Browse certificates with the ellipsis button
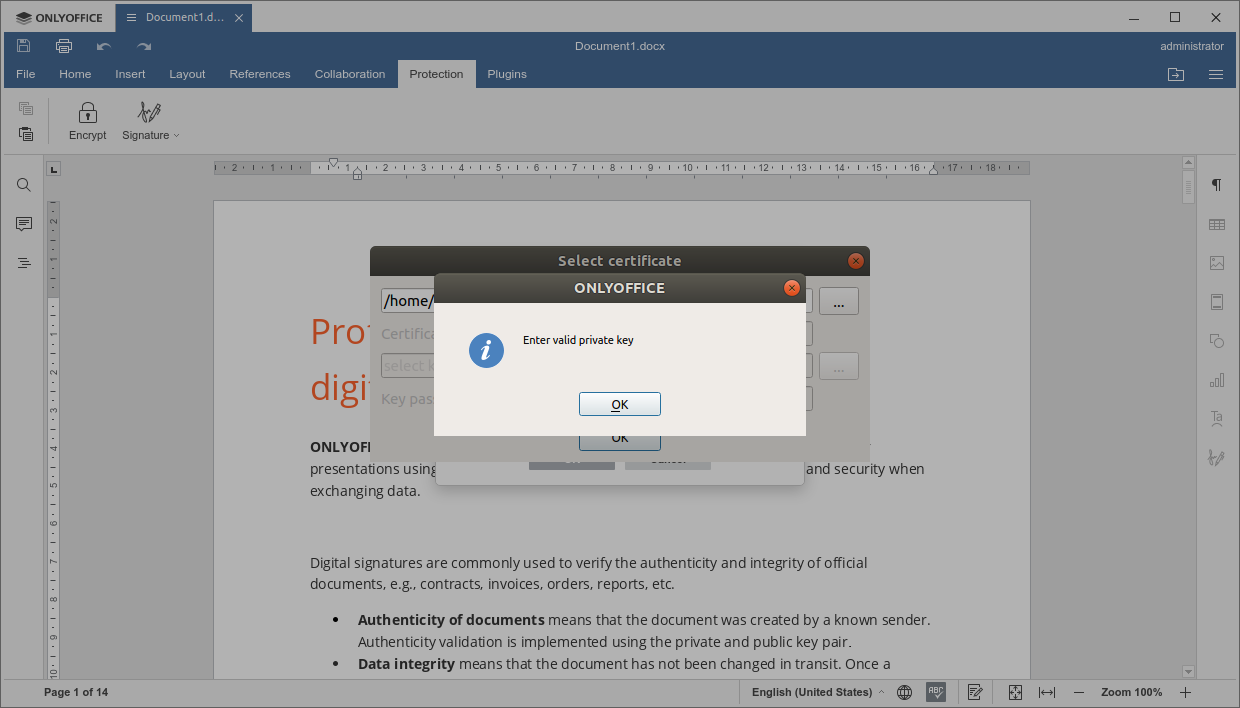 pyautogui.click(x=838, y=300)
